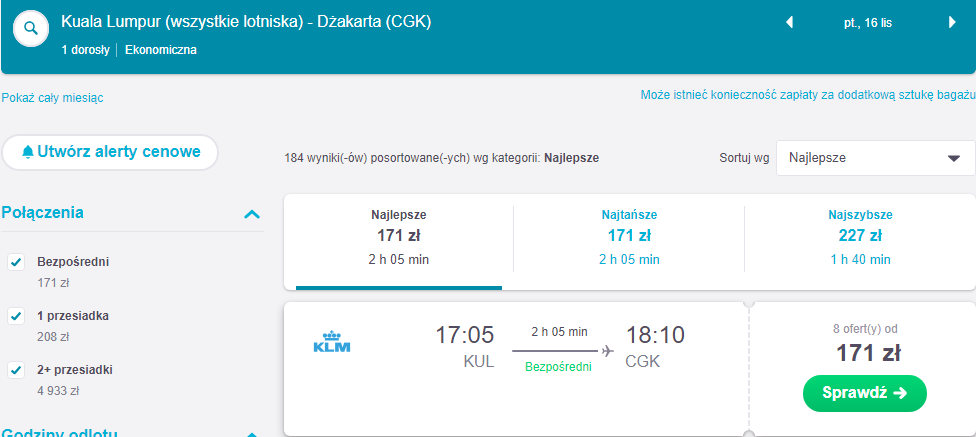Screen dimensions: 976x437
Task: Click the 4 933 zł price under 2+ przesiadki
Action: 58,392
